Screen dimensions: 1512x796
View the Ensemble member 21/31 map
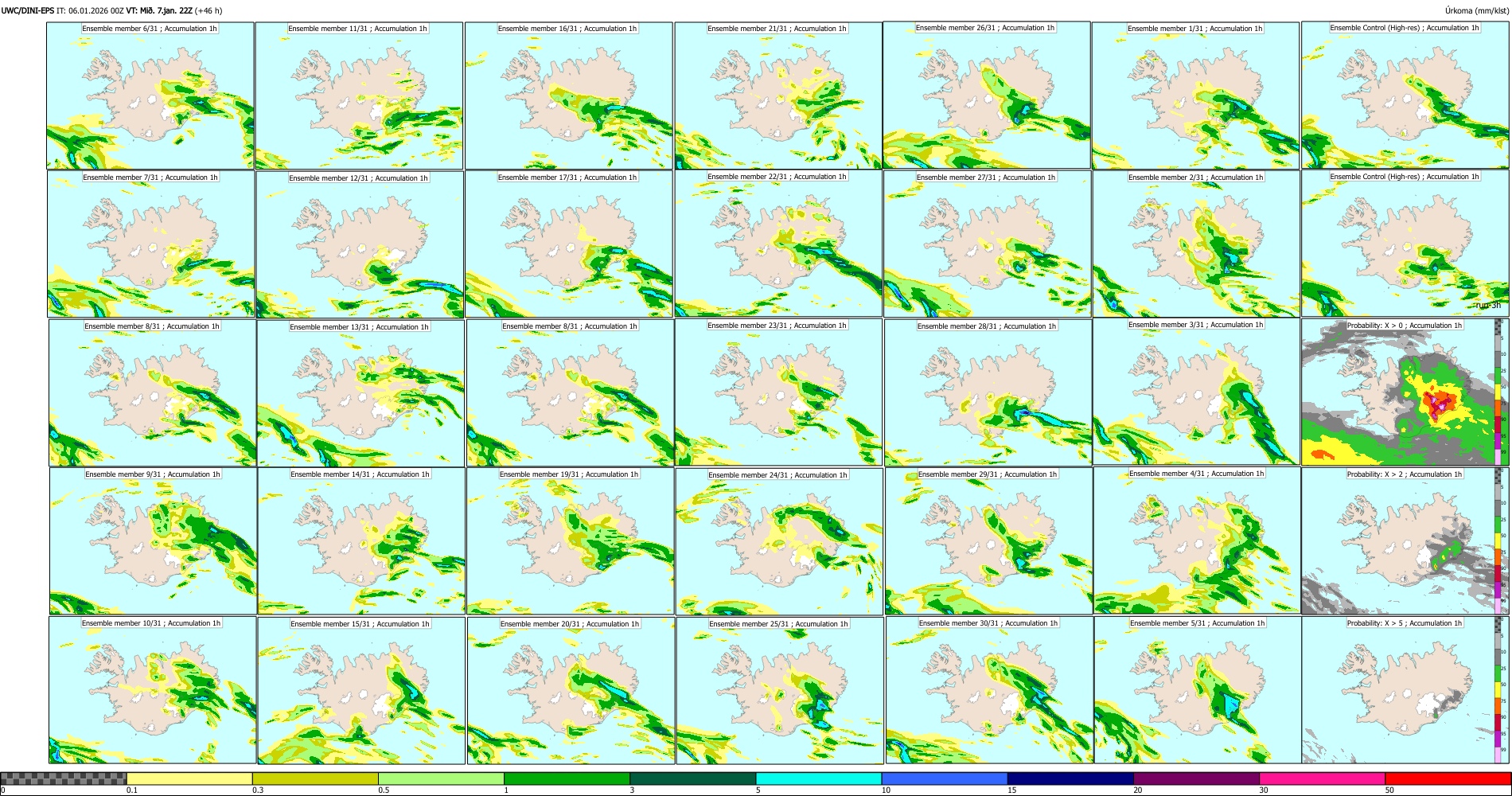point(778,96)
